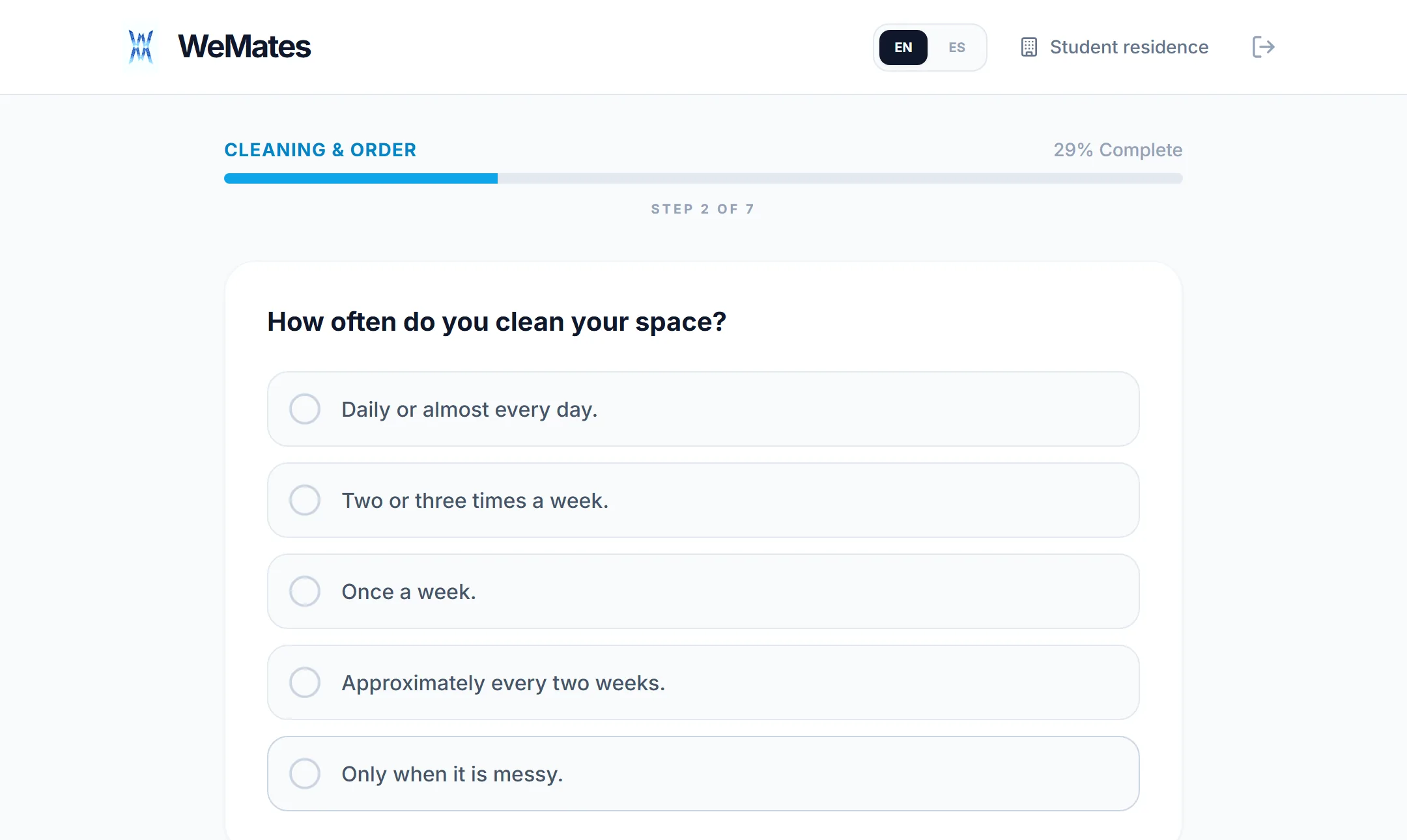Image resolution: width=1407 pixels, height=840 pixels.
Task: Click the WeMates brand name
Action: pyautogui.click(x=244, y=47)
